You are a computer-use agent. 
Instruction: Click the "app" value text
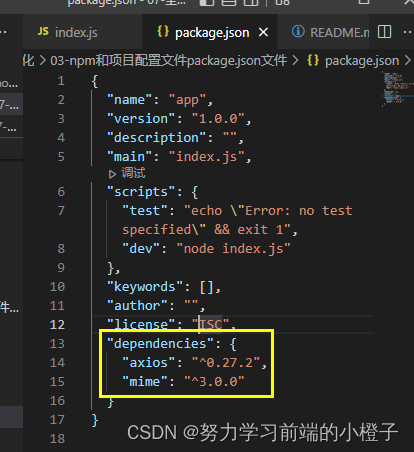coord(187,100)
